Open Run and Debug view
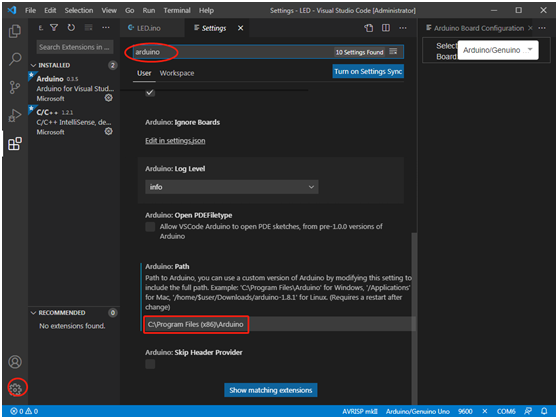 pos(15,115)
